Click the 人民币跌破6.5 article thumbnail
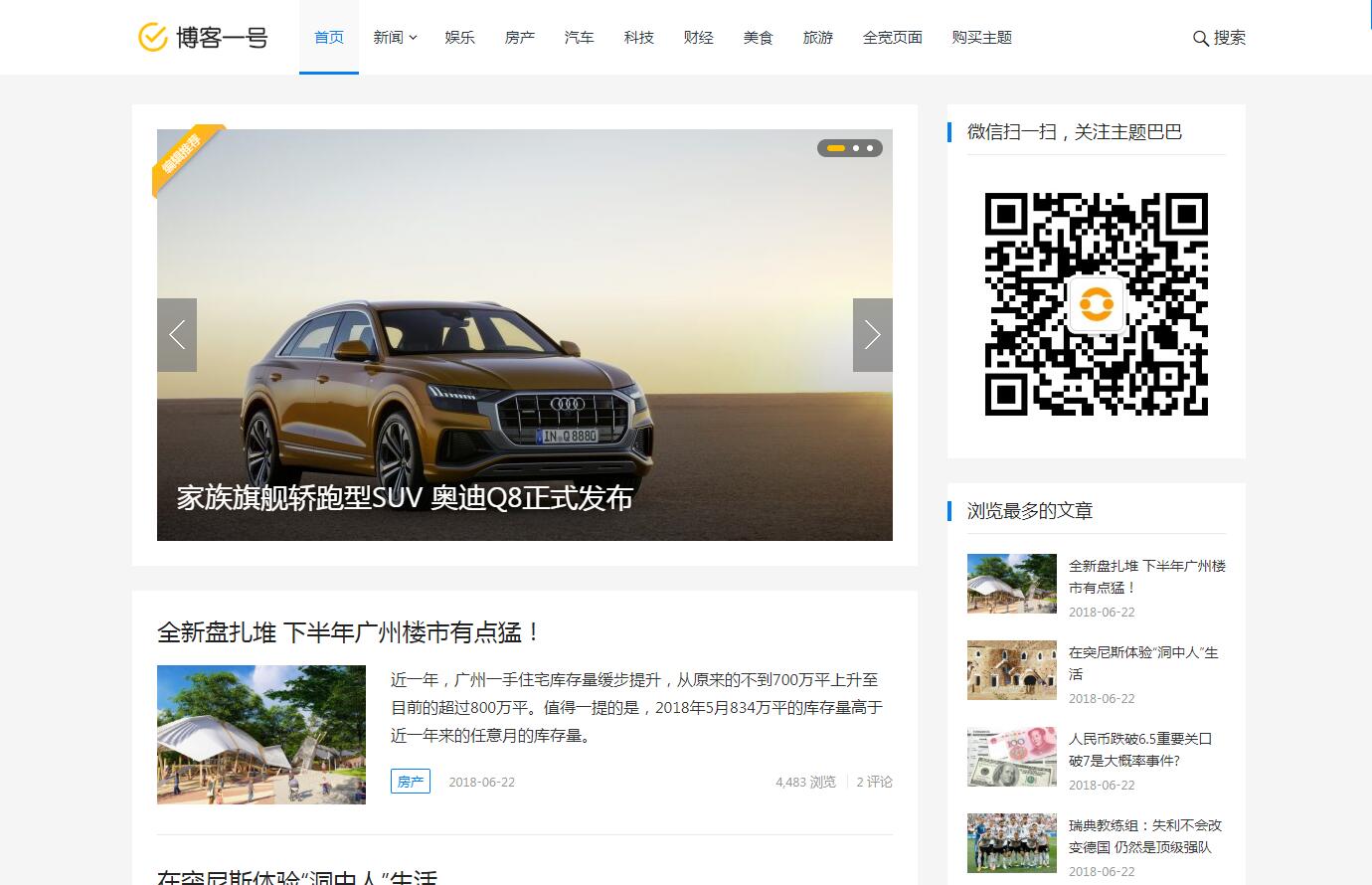The height and width of the screenshot is (885, 1372). coord(1011,756)
